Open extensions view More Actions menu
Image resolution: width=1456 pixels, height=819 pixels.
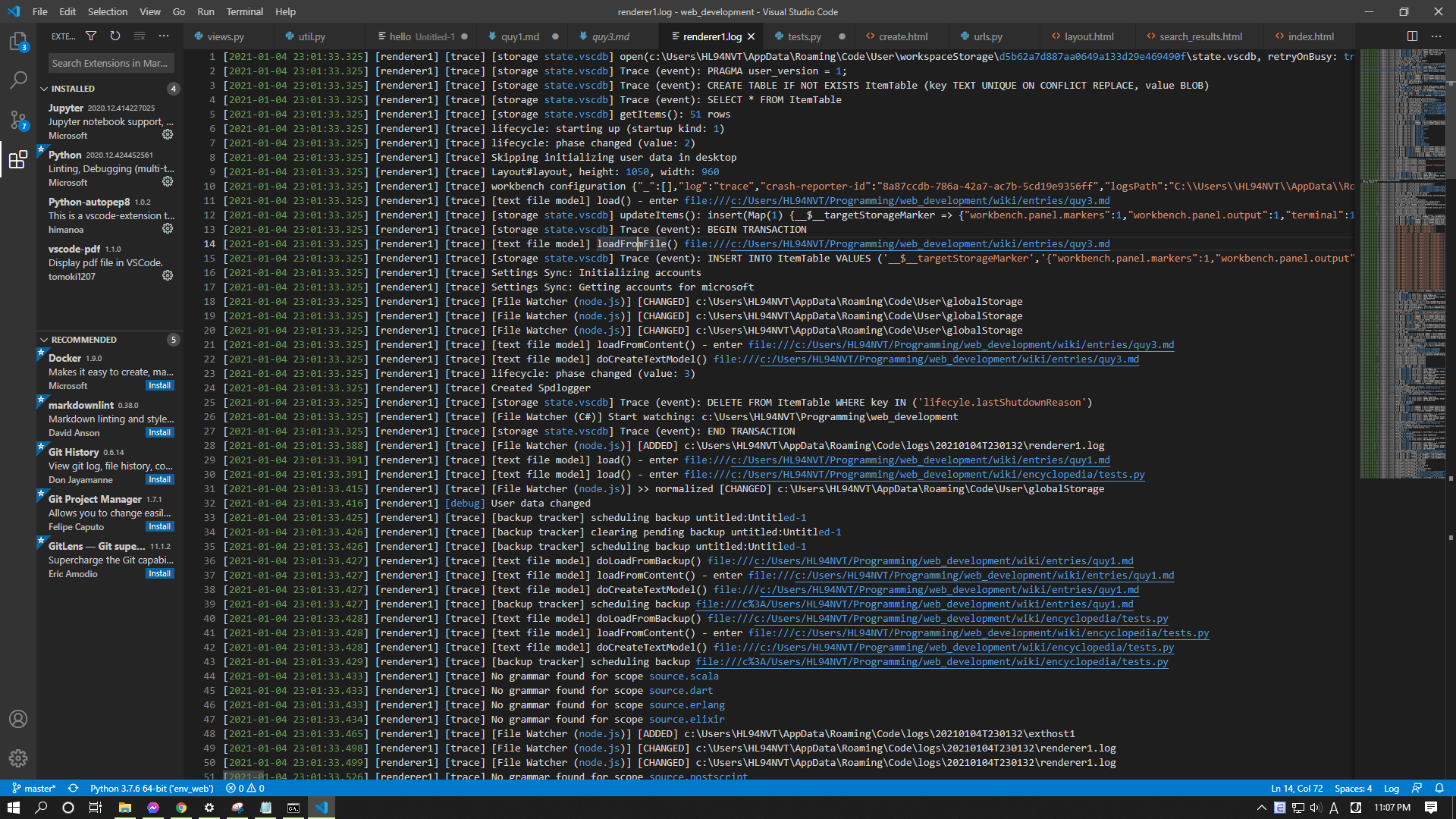coord(164,36)
